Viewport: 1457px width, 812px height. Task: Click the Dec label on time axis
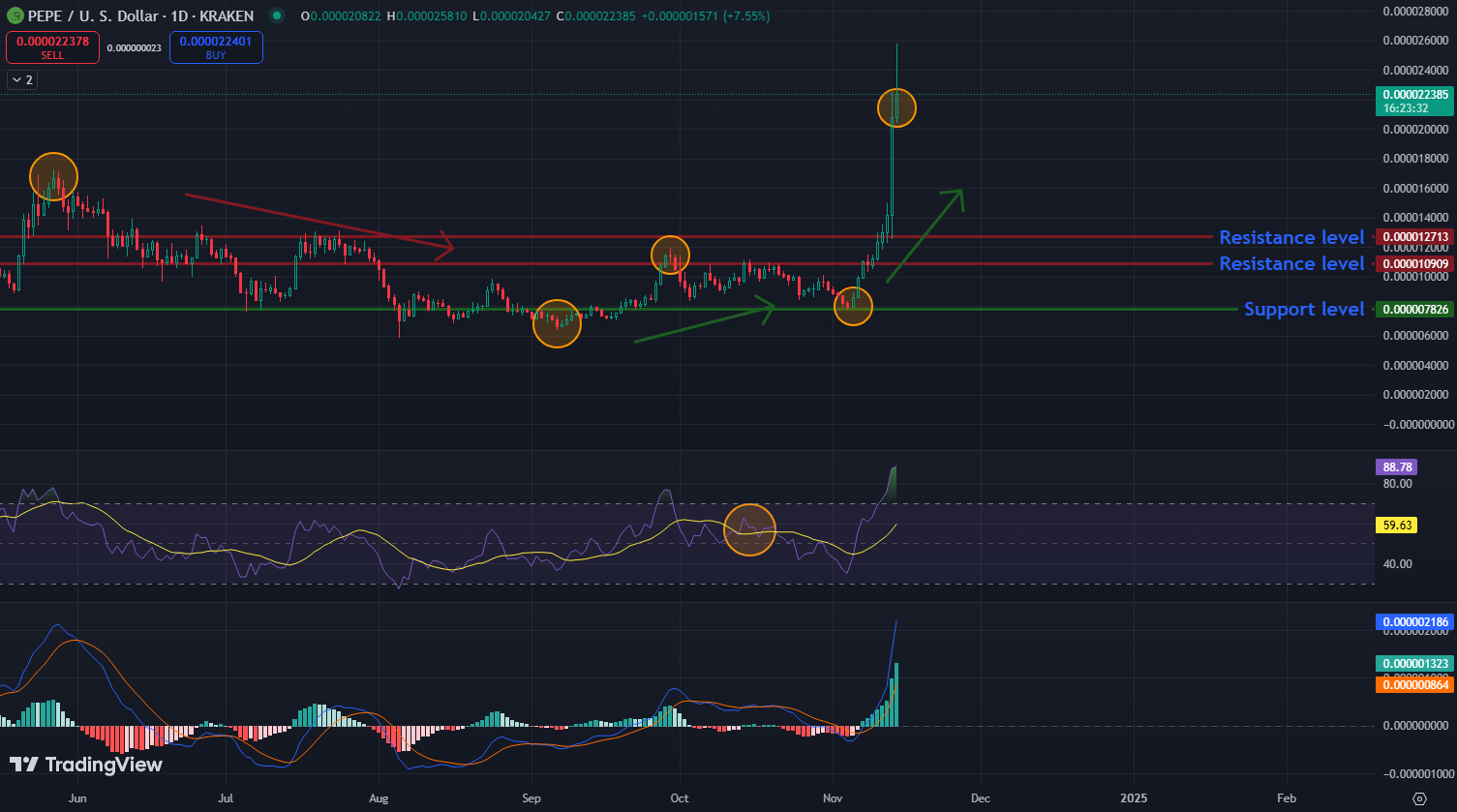click(x=980, y=798)
